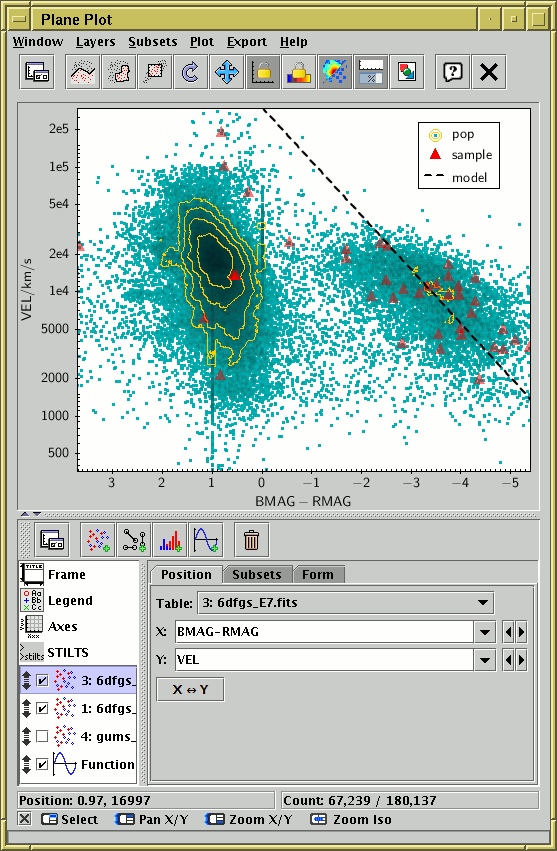Open the Plot menu

[x=202, y=42]
